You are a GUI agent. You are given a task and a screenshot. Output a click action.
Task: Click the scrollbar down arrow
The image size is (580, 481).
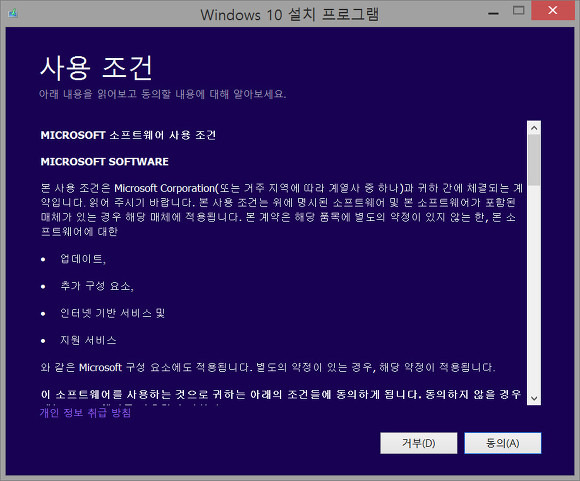(534, 398)
